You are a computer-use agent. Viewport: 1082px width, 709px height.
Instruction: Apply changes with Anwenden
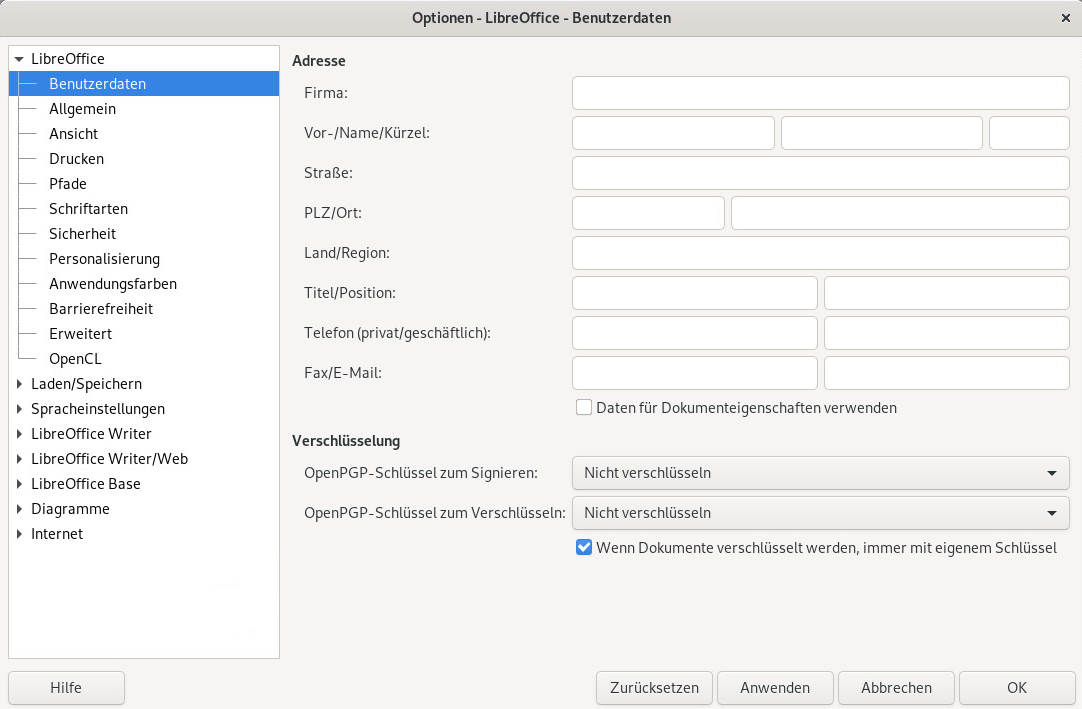pos(775,688)
